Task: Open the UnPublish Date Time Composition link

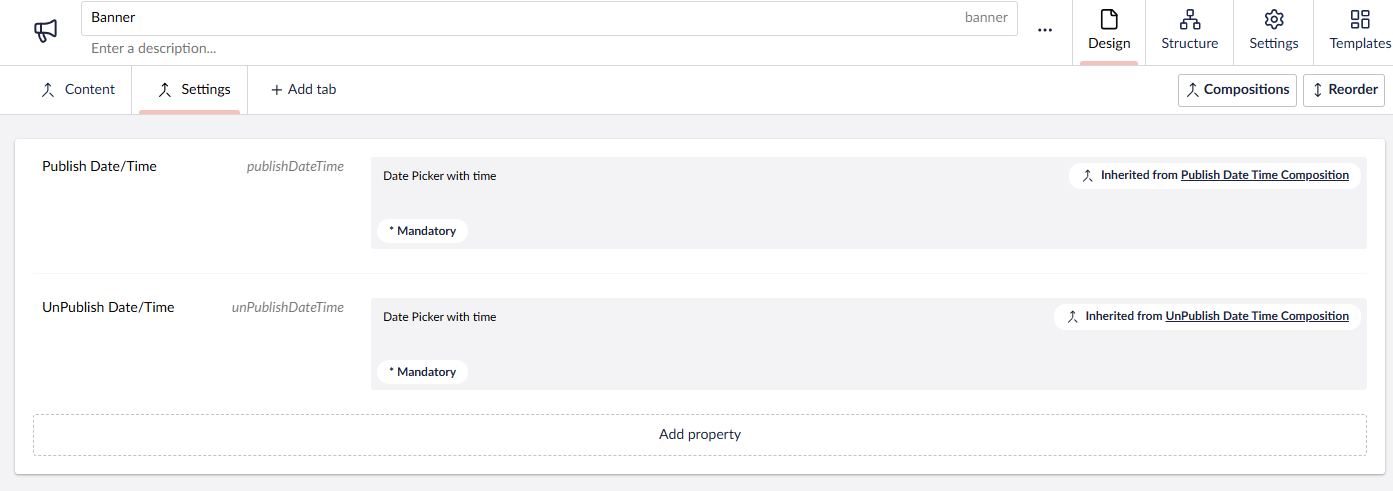Action: click(1256, 316)
